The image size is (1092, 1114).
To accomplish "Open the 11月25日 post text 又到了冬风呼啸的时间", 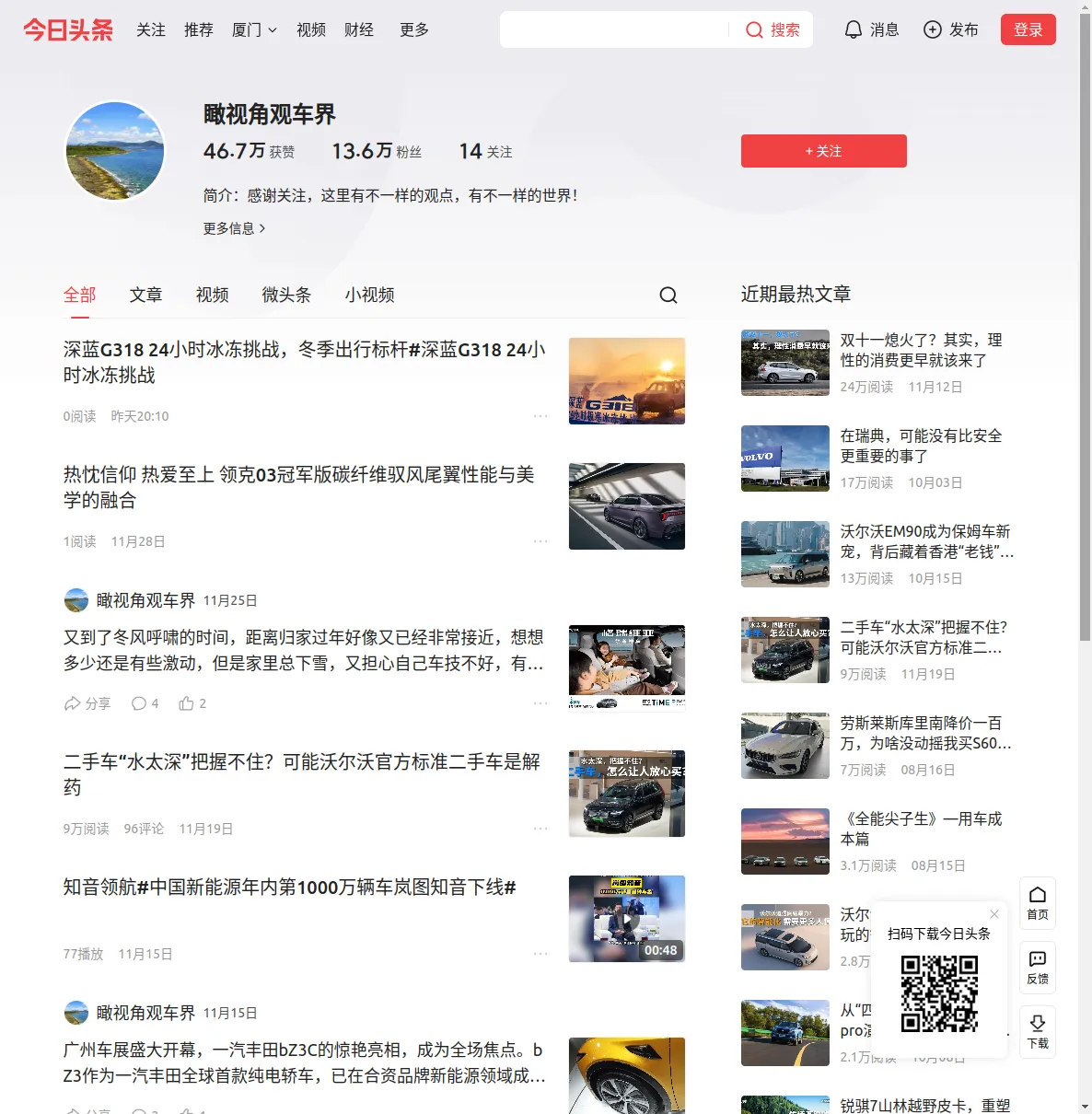I will point(304,650).
